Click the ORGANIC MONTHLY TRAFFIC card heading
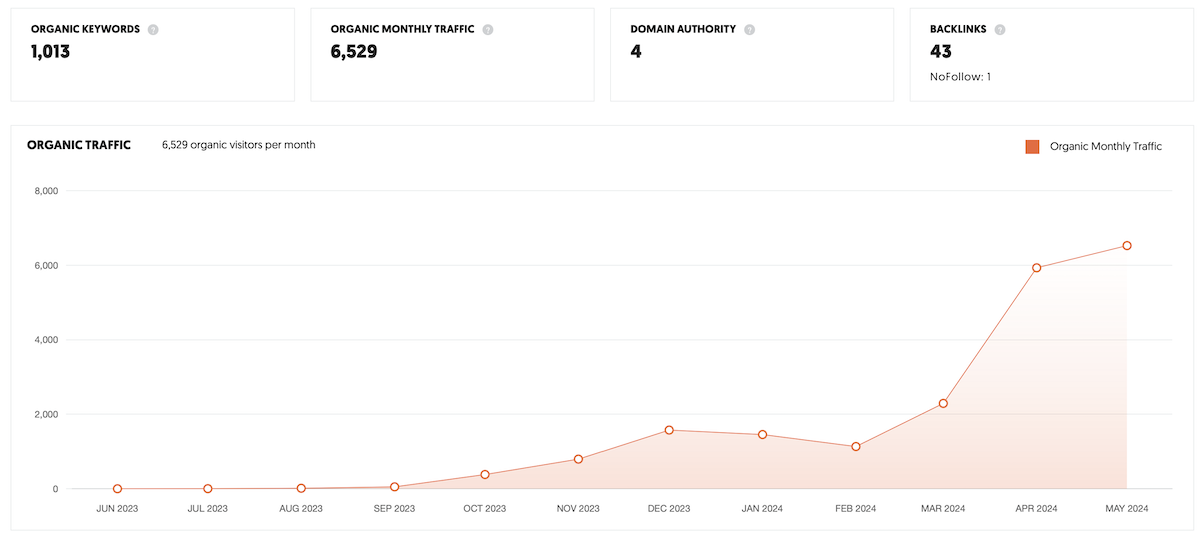The height and width of the screenshot is (536, 1200). coord(403,30)
